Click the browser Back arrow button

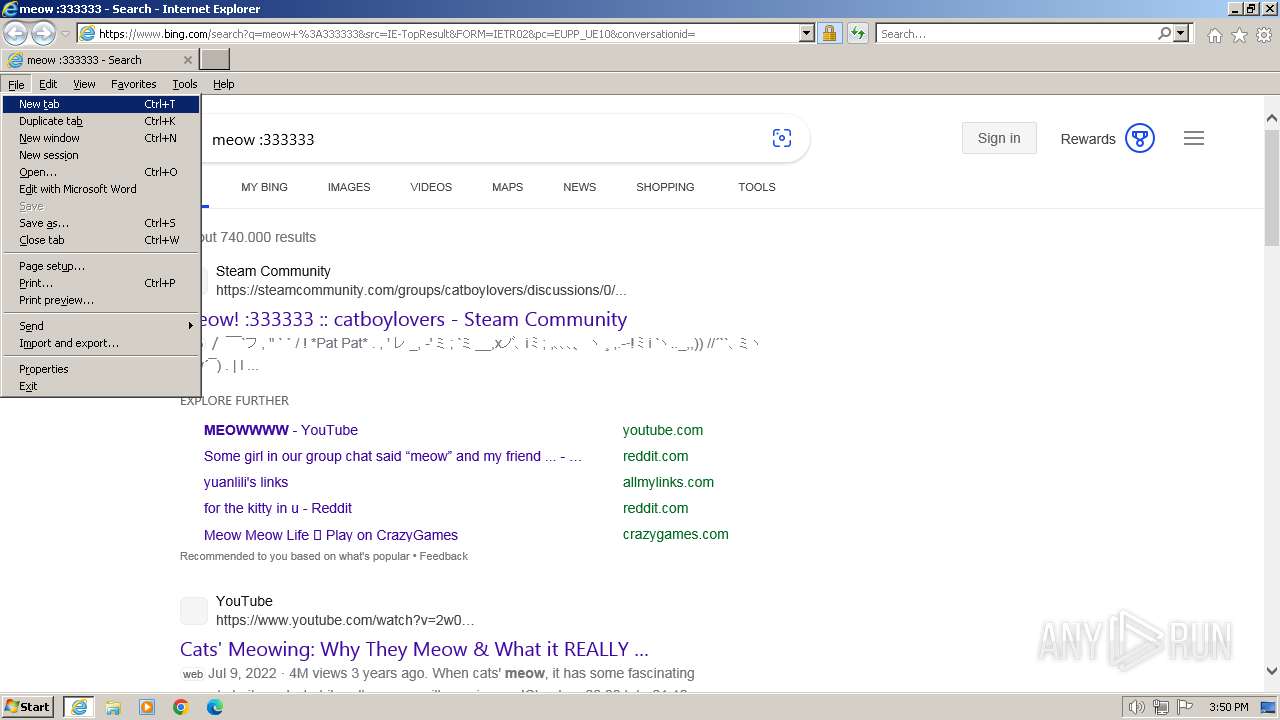point(15,33)
